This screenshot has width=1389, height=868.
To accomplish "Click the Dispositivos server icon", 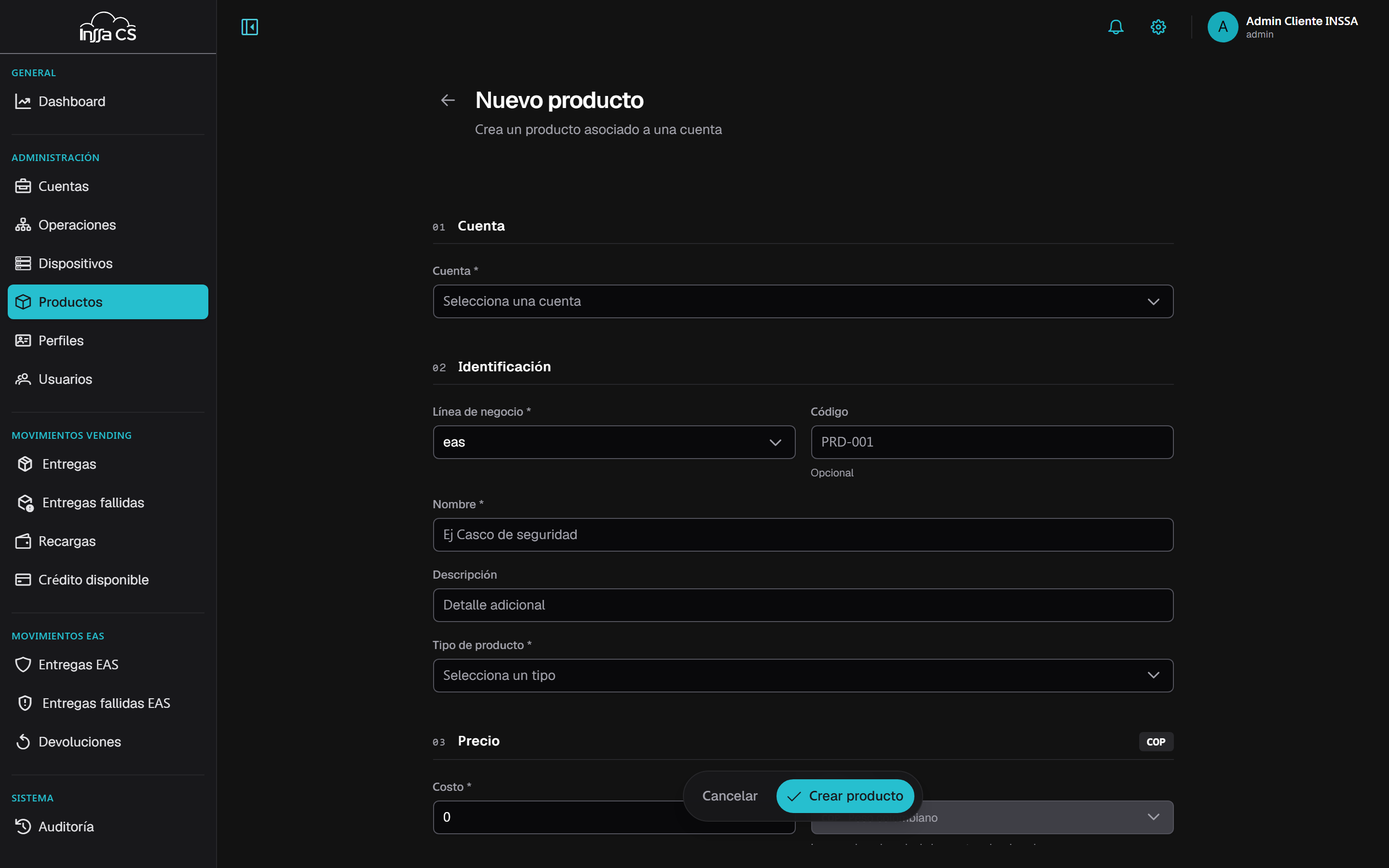I will point(23,263).
